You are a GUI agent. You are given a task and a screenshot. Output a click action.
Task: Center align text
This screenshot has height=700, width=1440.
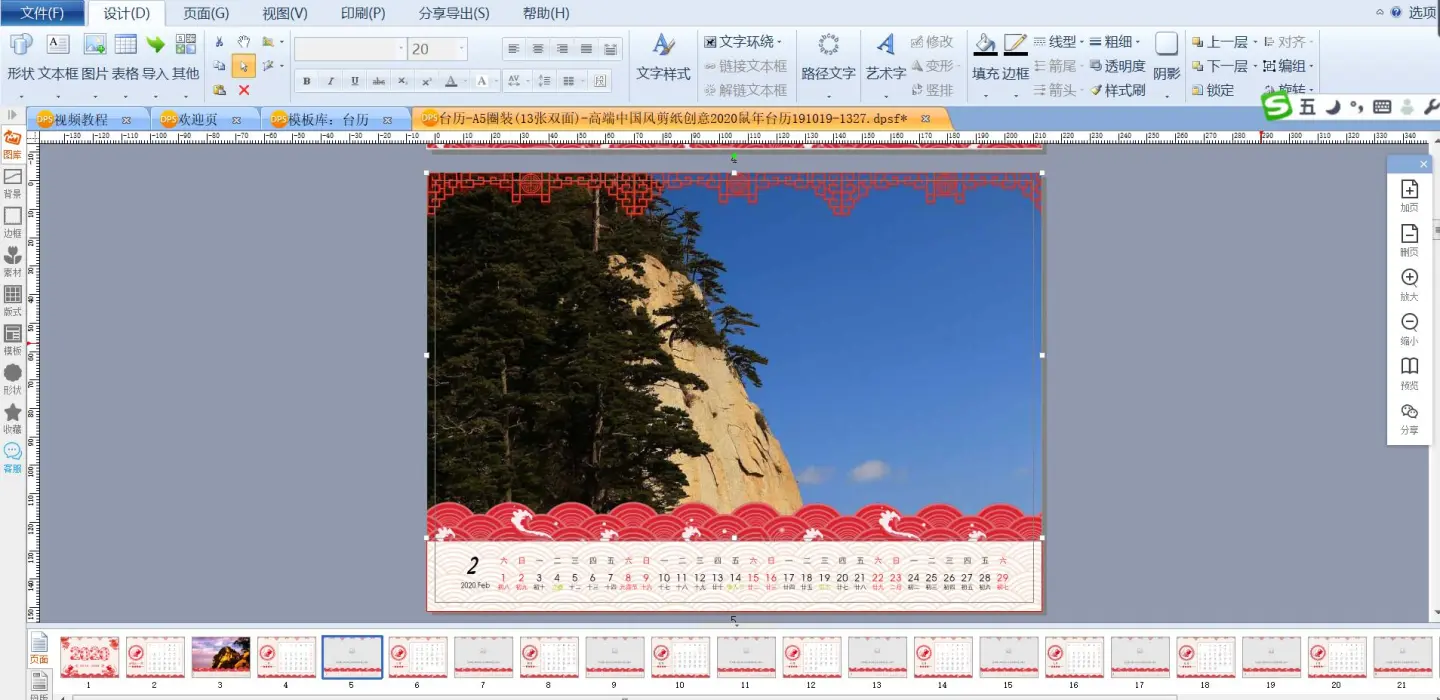pos(538,49)
